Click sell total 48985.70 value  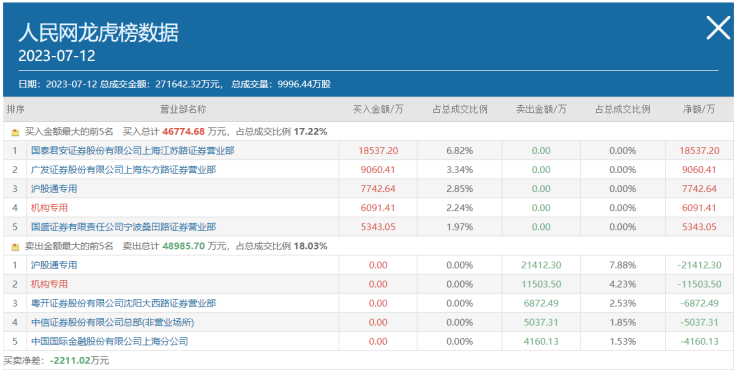(x=183, y=246)
